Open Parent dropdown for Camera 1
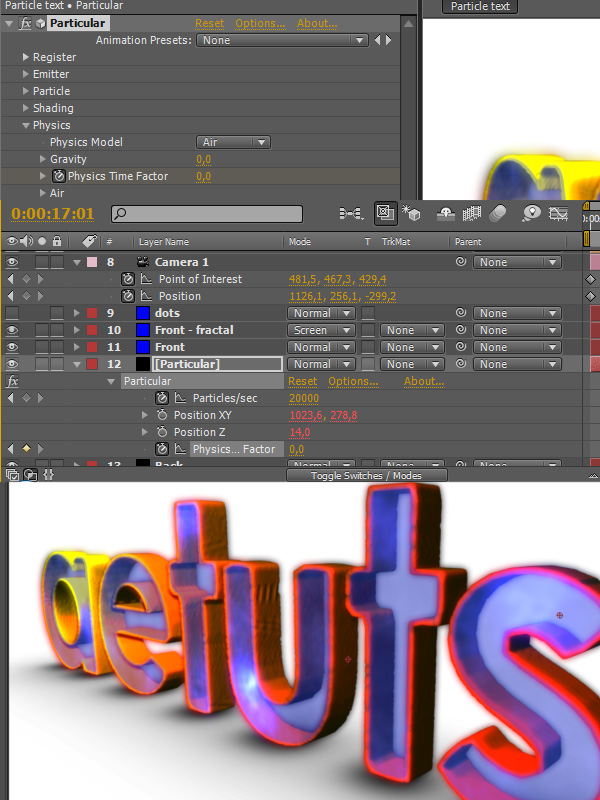This screenshot has width=600, height=800. [x=517, y=262]
